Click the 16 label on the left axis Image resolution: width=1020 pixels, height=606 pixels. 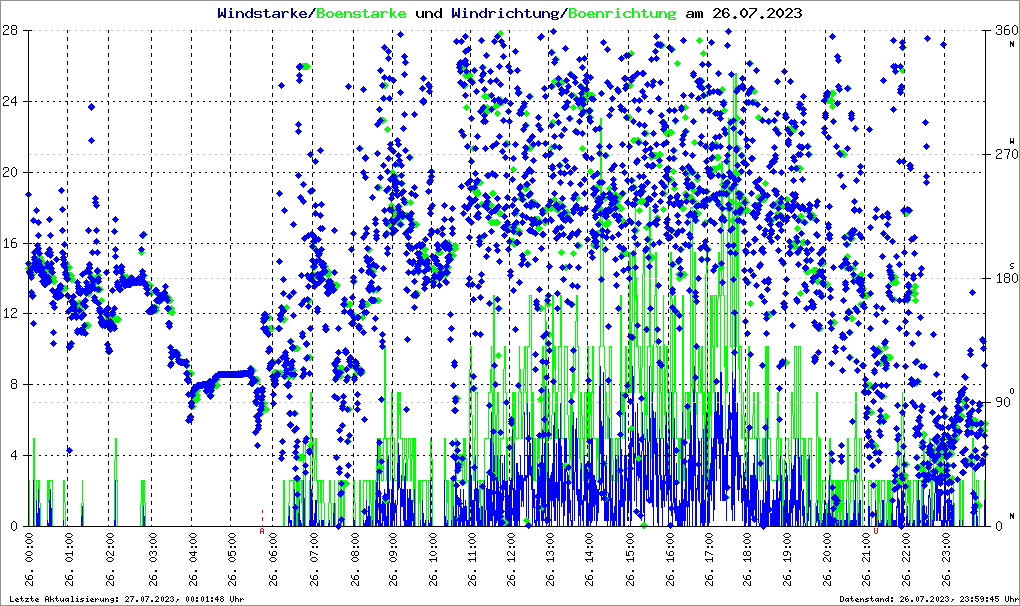[x=9, y=243]
